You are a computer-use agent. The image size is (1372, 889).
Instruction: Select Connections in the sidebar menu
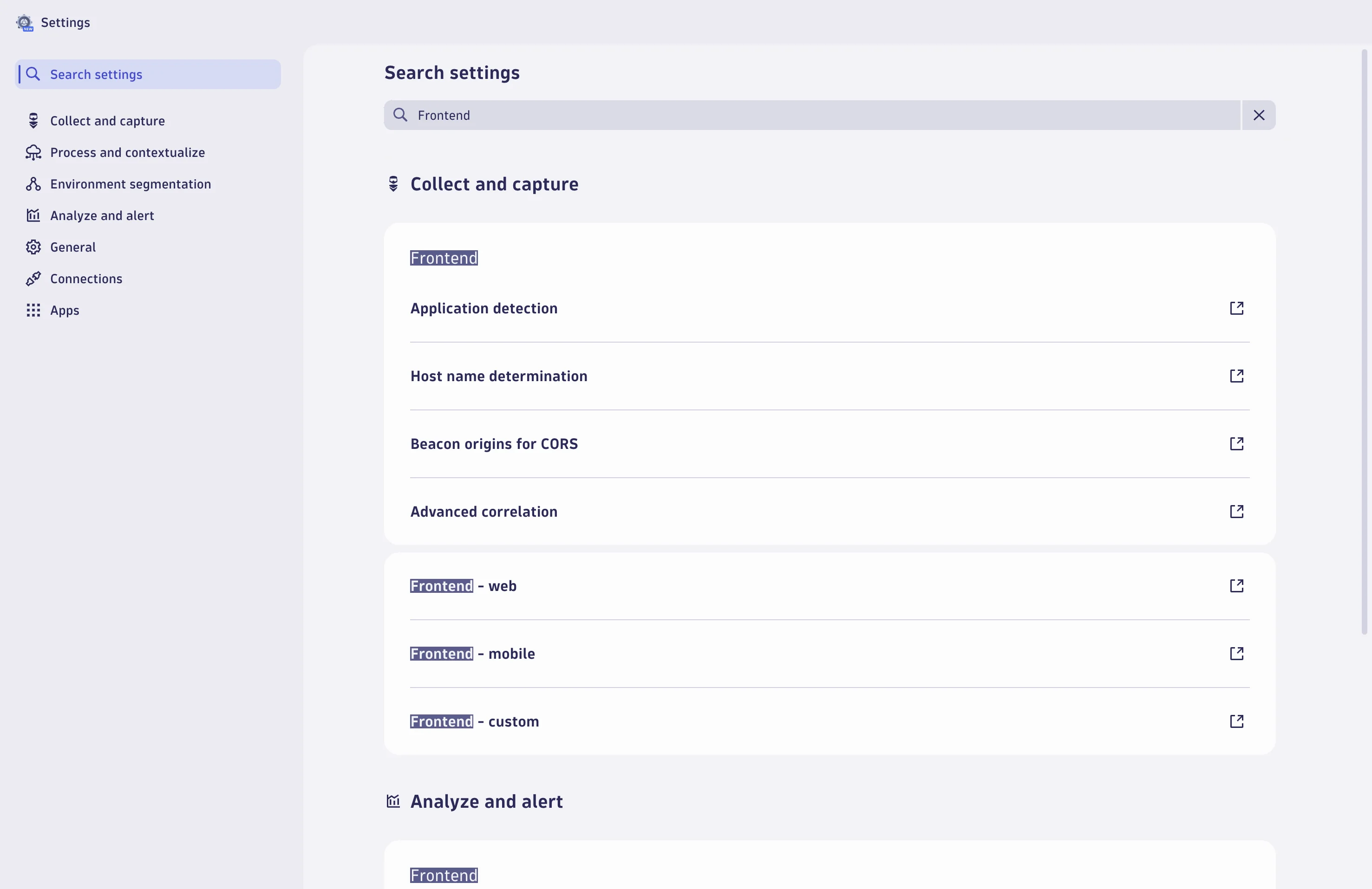(85, 278)
